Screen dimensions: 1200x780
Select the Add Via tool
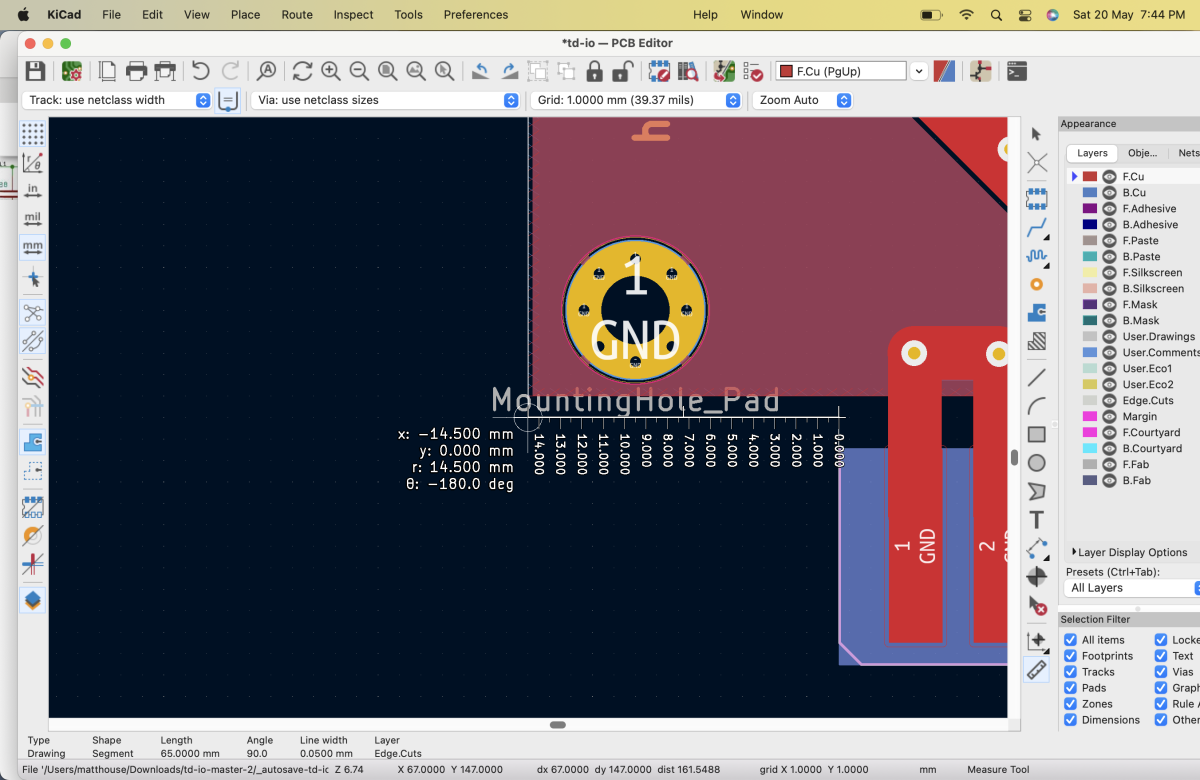[x=1037, y=284]
